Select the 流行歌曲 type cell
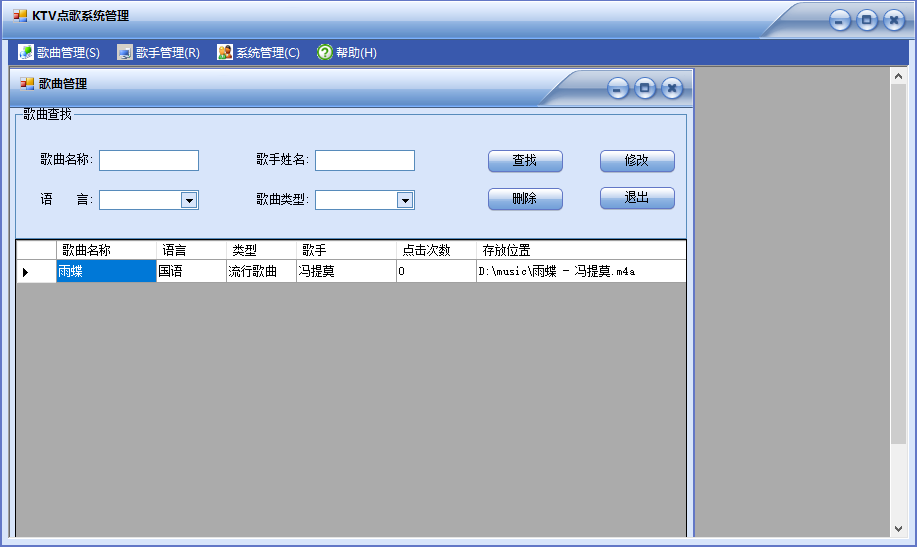 coord(261,271)
